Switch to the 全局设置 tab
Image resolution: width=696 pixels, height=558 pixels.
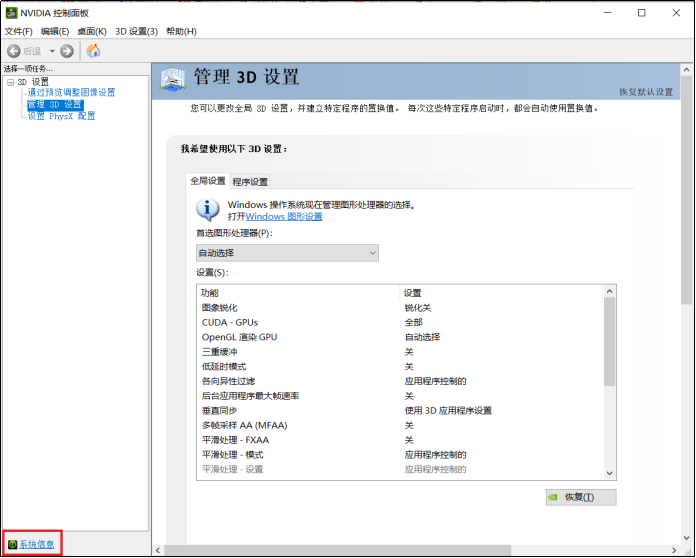208,181
